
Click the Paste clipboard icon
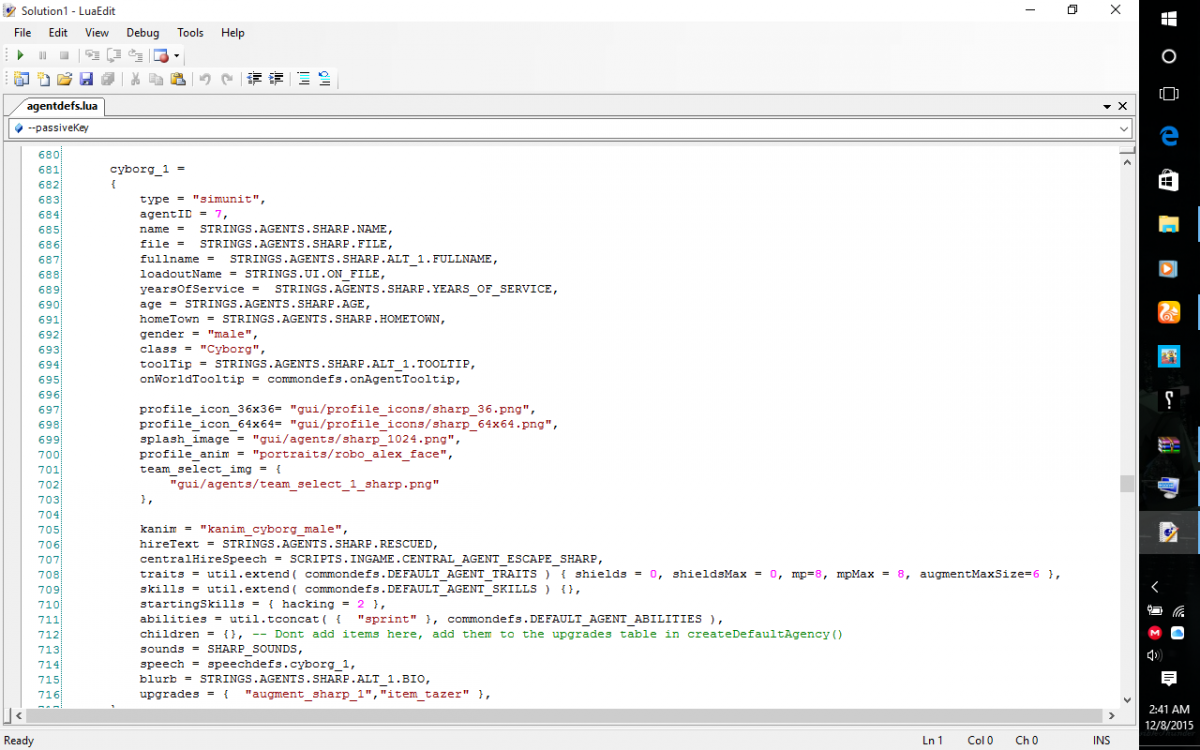point(178,79)
